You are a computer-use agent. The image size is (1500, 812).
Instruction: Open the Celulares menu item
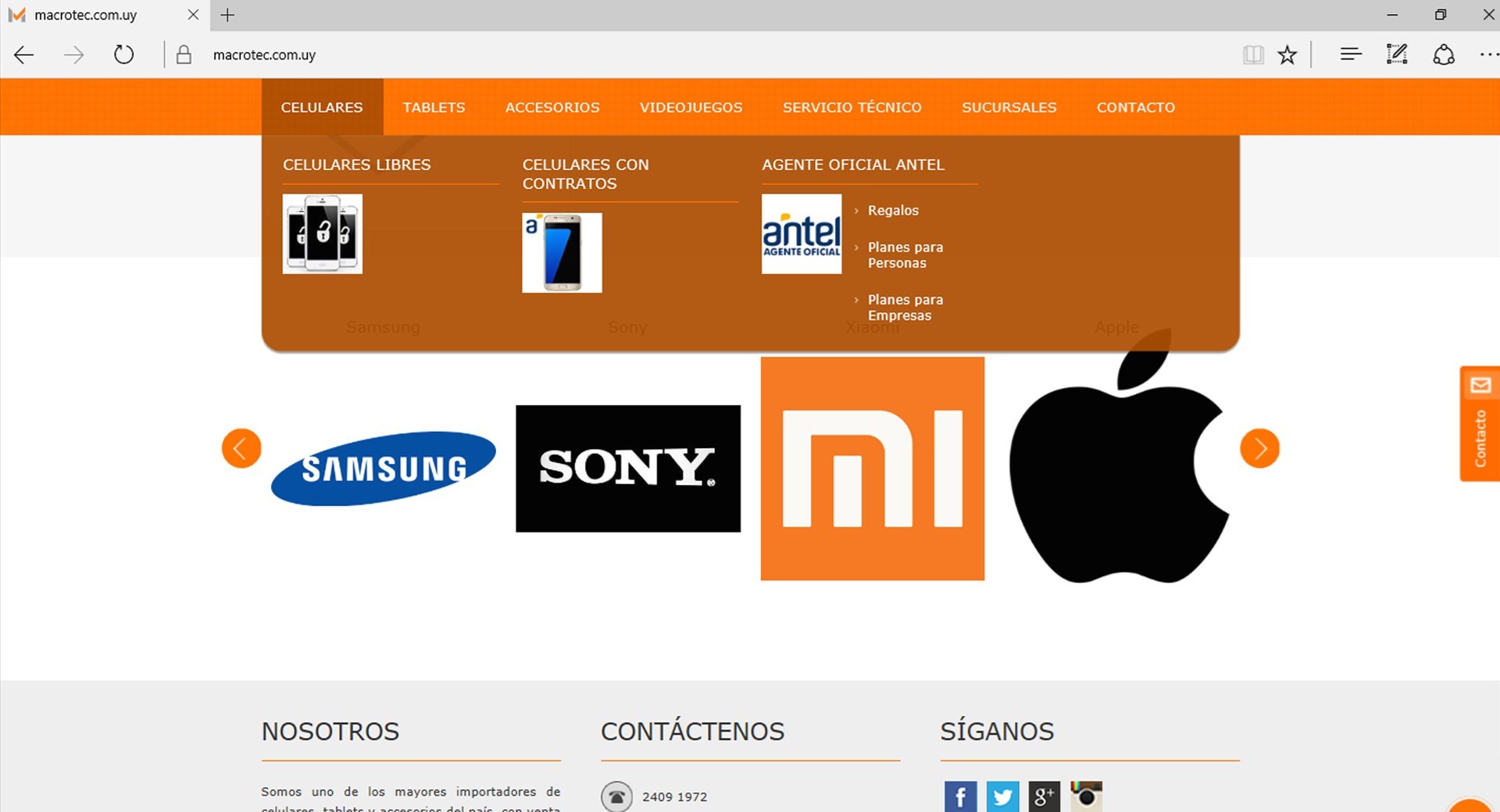[x=322, y=107]
